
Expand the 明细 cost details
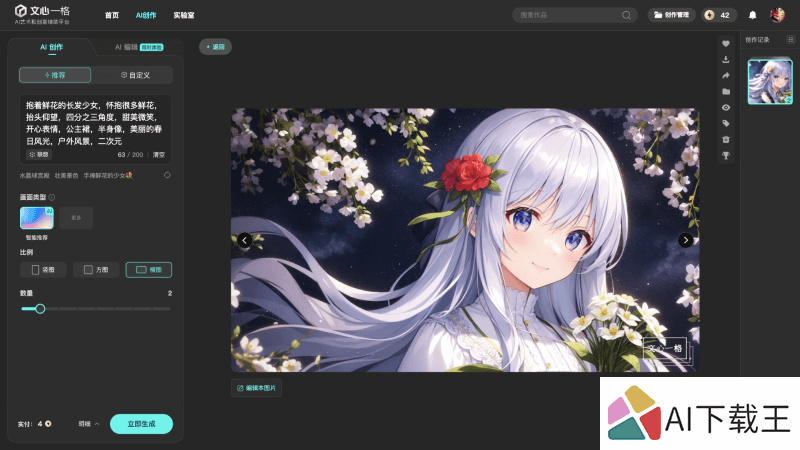(x=89, y=424)
